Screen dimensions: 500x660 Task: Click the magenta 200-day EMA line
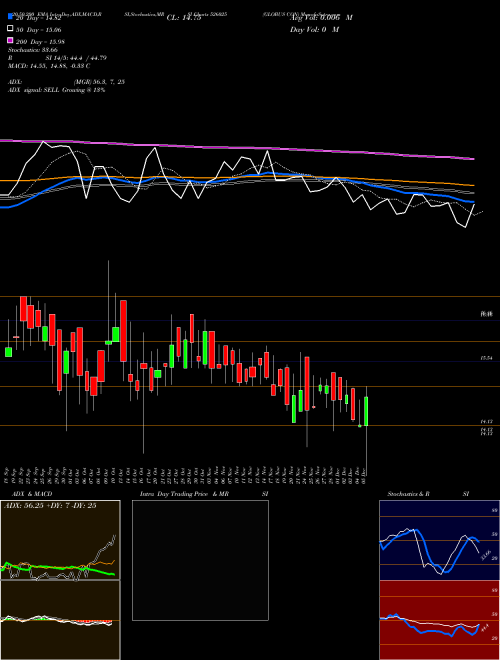click(237, 148)
